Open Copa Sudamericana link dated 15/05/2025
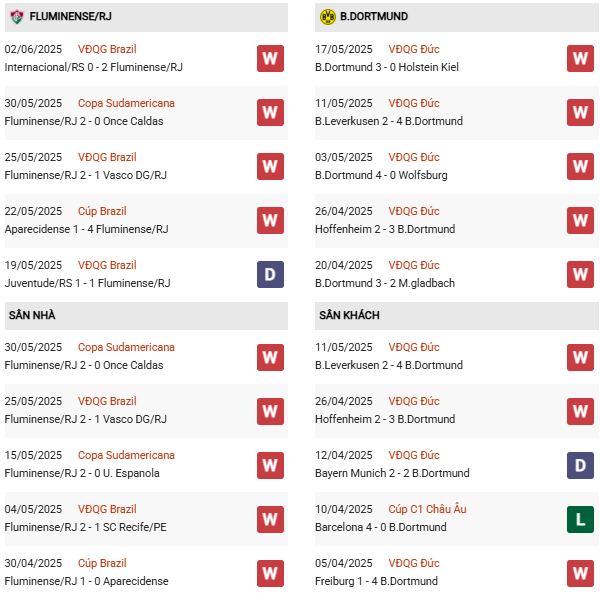600x595 pixels. pos(126,455)
